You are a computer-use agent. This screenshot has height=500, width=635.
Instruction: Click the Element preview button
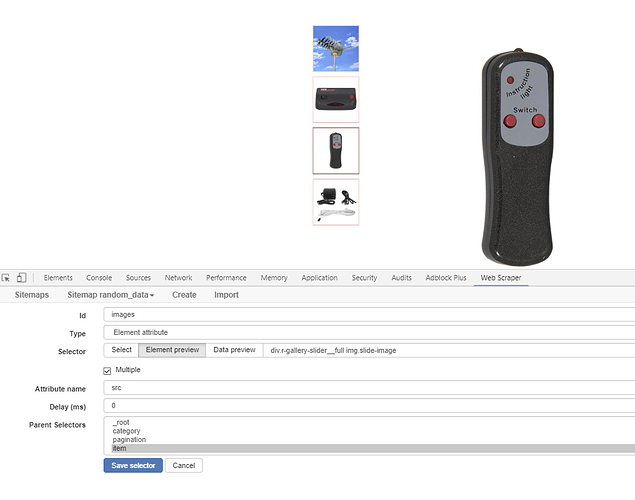pos(172,350)
